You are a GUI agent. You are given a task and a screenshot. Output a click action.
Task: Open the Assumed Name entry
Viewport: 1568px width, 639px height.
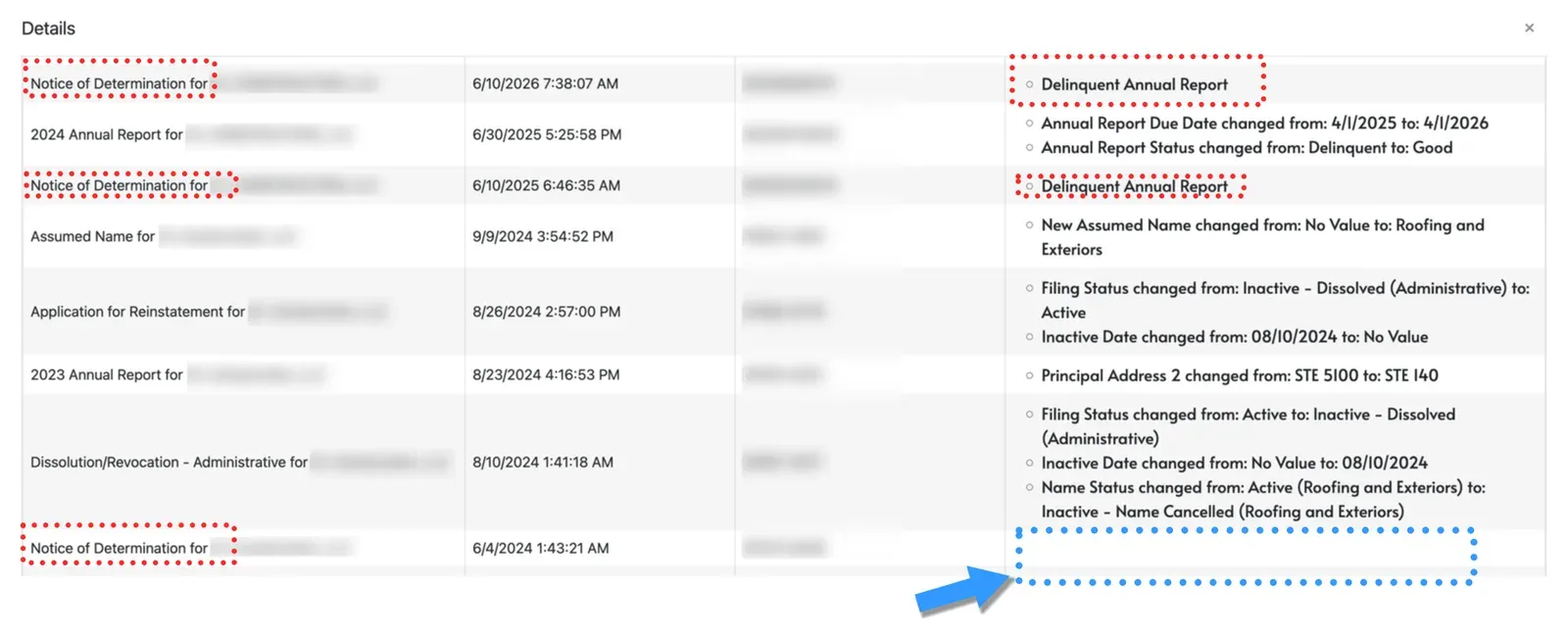pyautogui.click(x=92, y=236)
